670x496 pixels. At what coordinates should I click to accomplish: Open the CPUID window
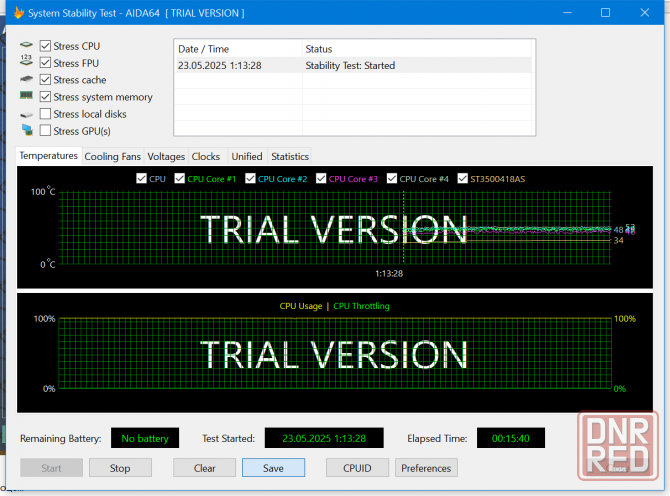[357, 468]
